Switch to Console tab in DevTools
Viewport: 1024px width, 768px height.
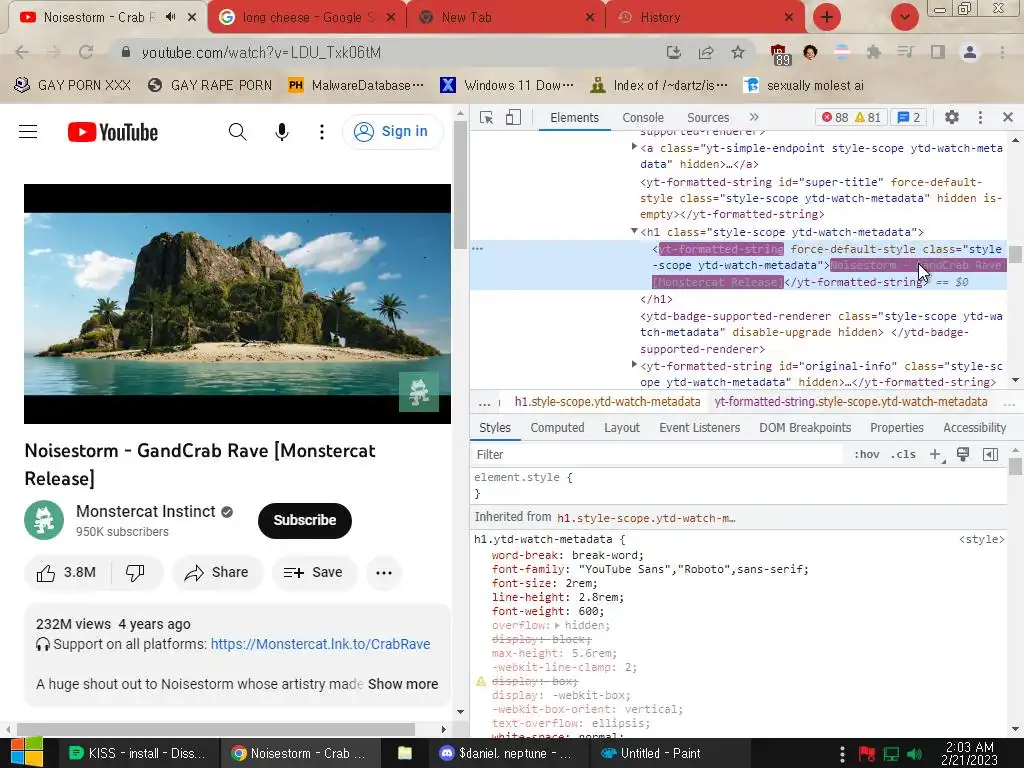tap(643, 118)
